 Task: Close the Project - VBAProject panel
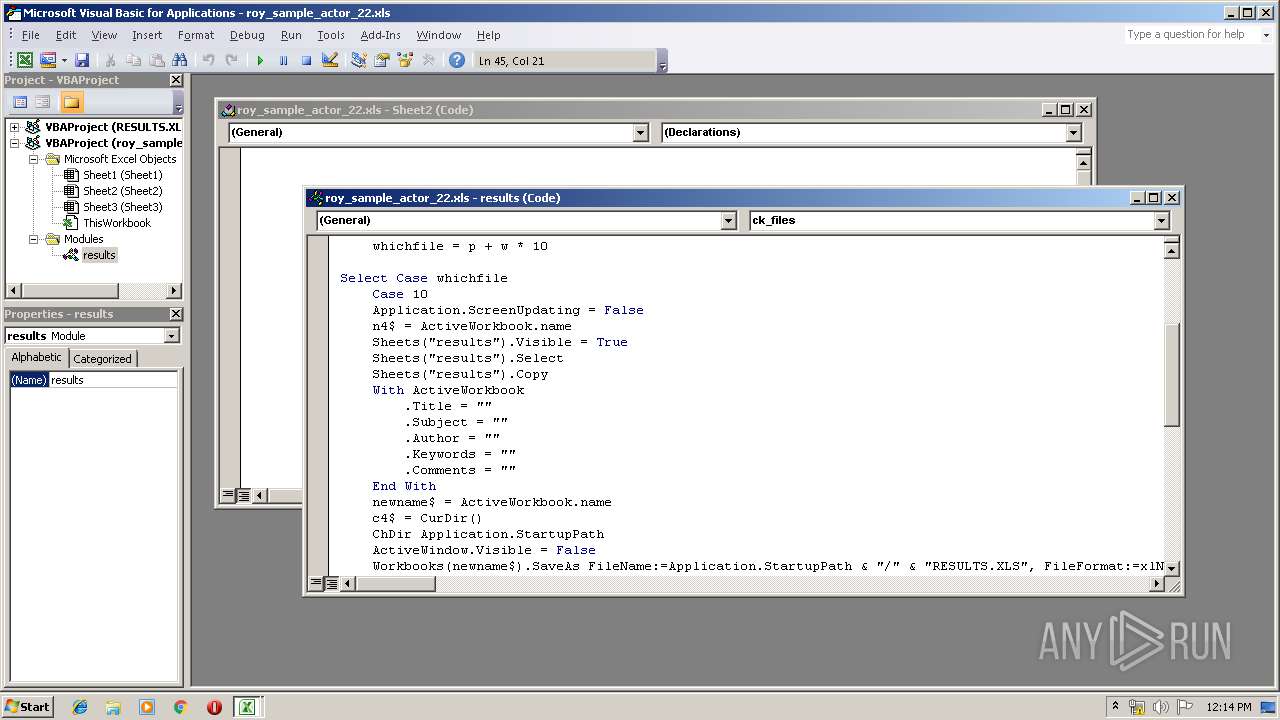coord(176,80)
